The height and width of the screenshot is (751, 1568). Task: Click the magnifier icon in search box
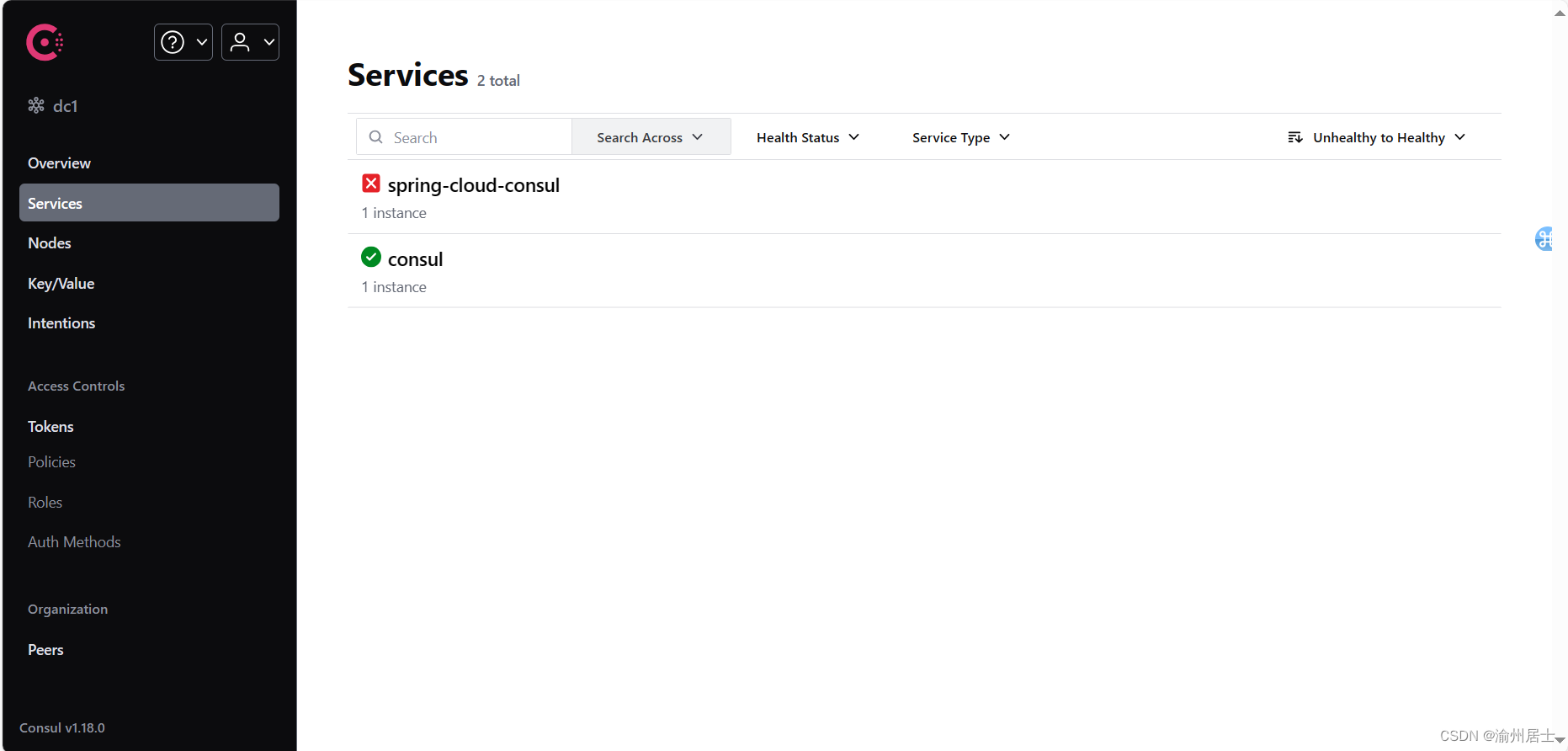(x=376, y=137)
